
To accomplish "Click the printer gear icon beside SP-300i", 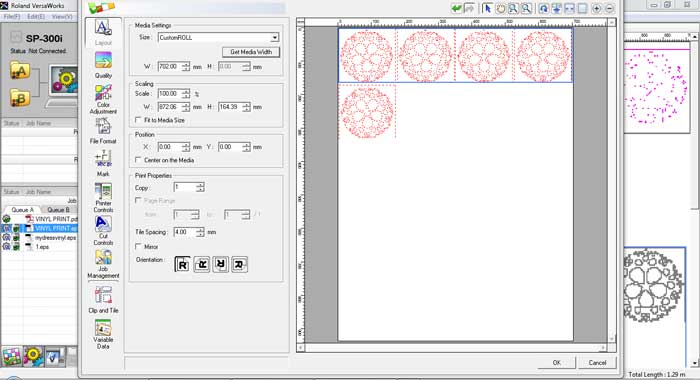I will pyautogui.click(x=64, y=81).
